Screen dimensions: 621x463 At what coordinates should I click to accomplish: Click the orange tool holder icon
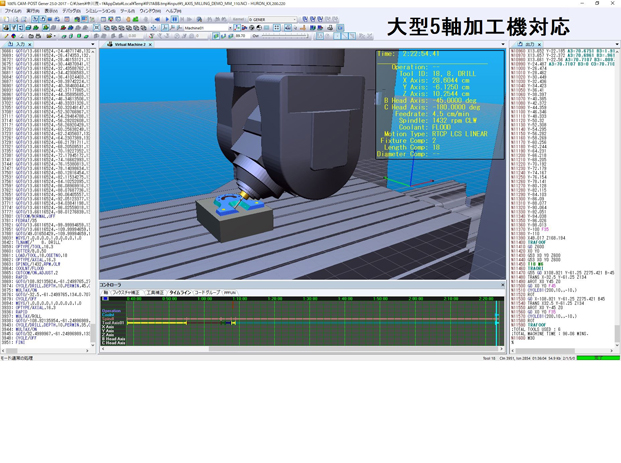pyautogui.click(x=303, y=28)
